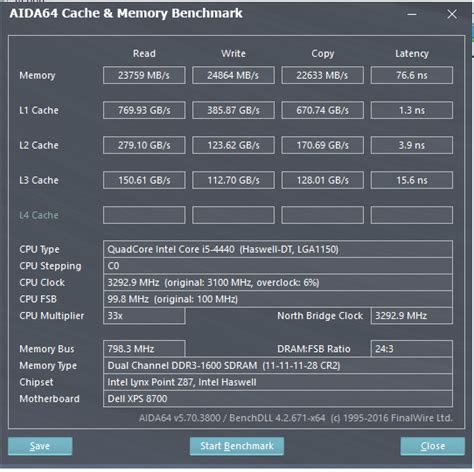Image resolution: width=474 pixels, height=472 pixels.
Task: Minimize the AIDA64 benchmark window
Action: [412, 14]
